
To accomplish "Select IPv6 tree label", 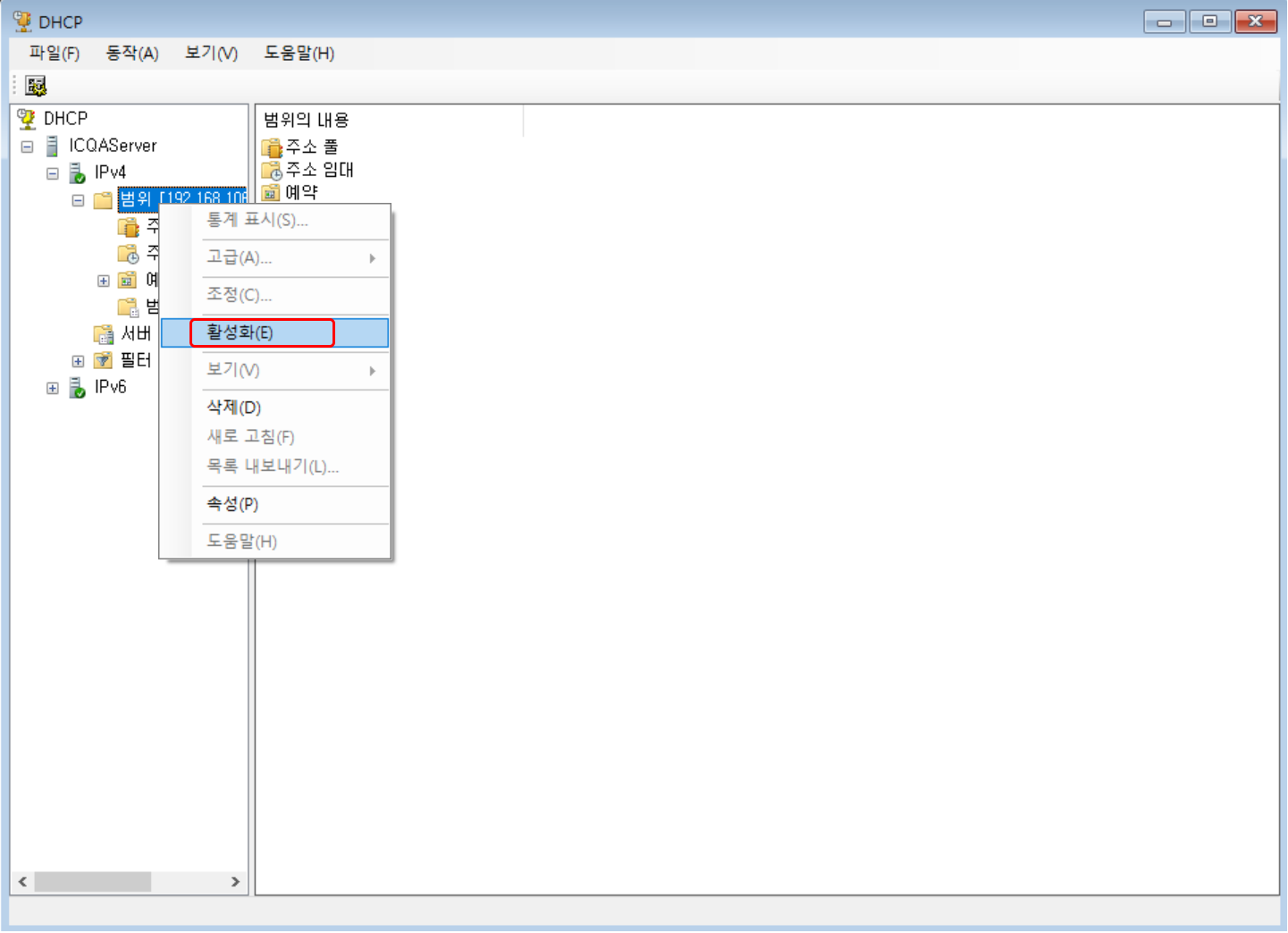I will click(x=110, y=387).
